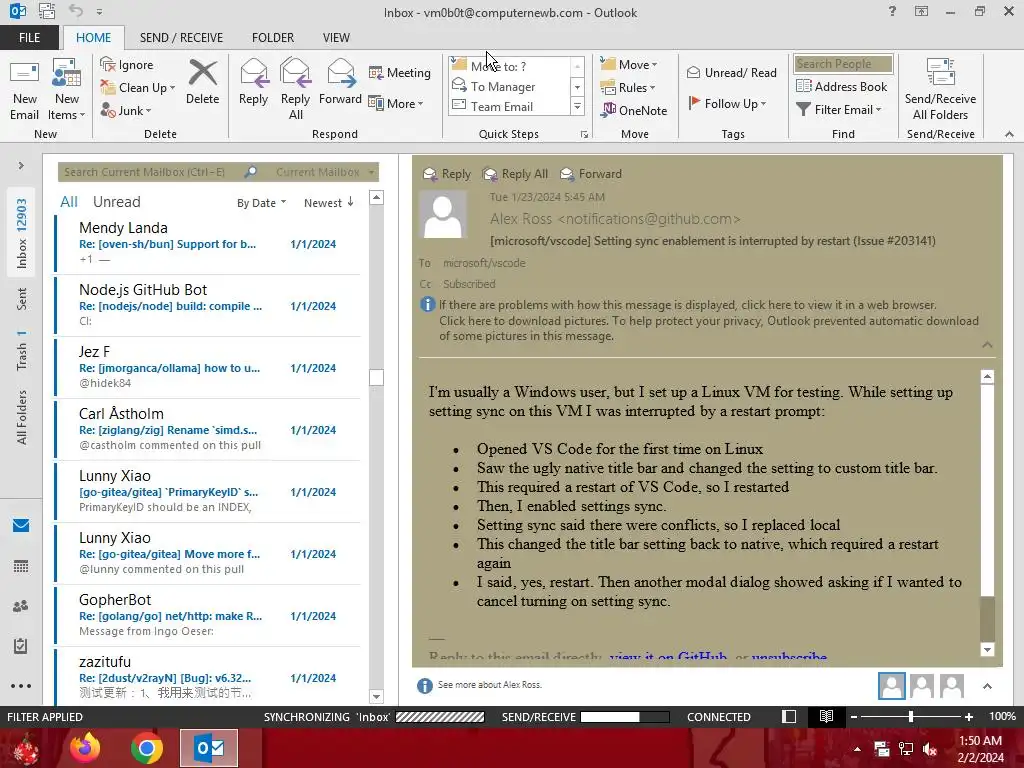1024x768 pixels.
Task: Open the Sent folder in sidebar
Action: click(x=22, y=299)
